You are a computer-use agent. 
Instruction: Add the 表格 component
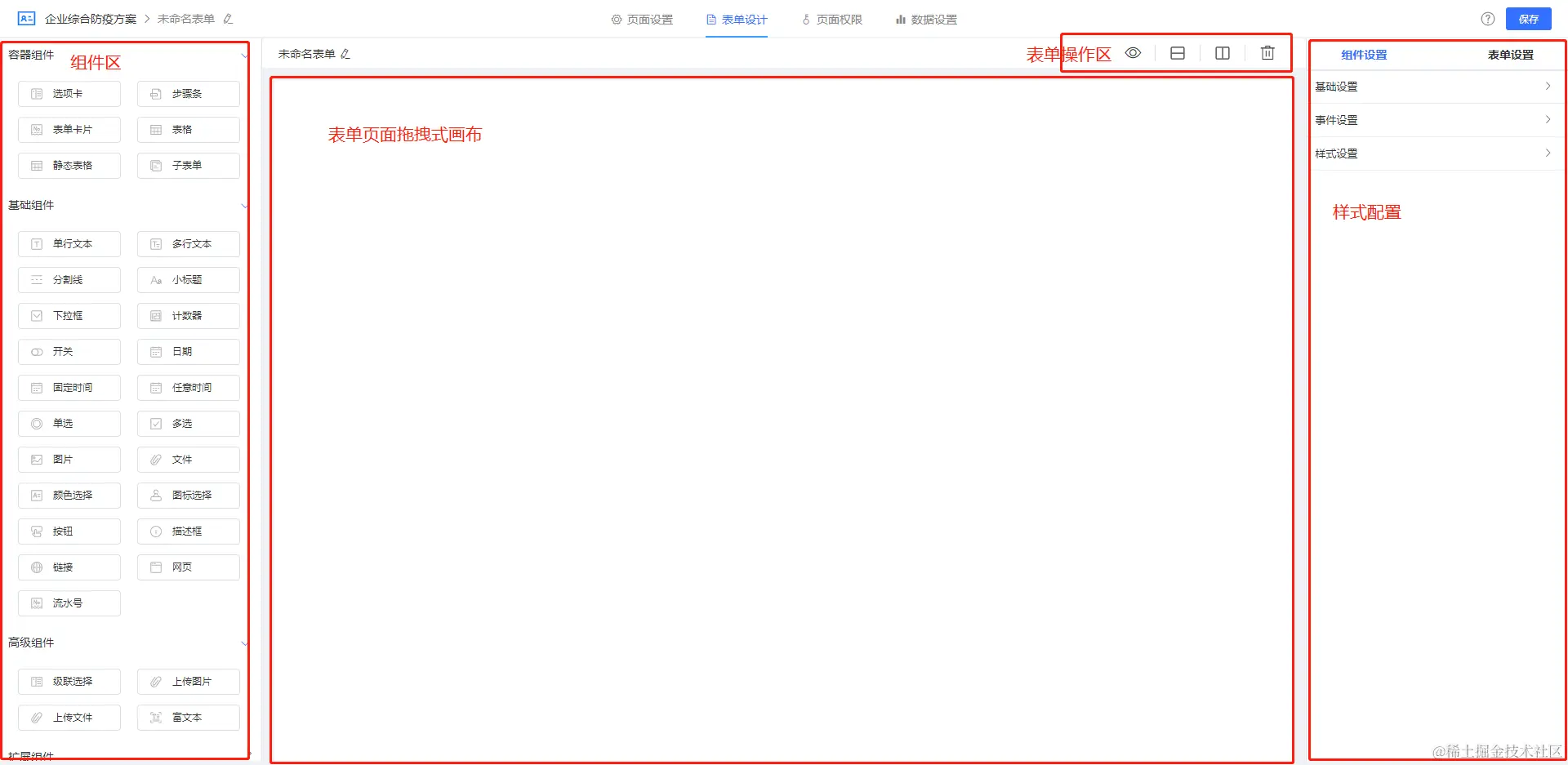point(189,130)
